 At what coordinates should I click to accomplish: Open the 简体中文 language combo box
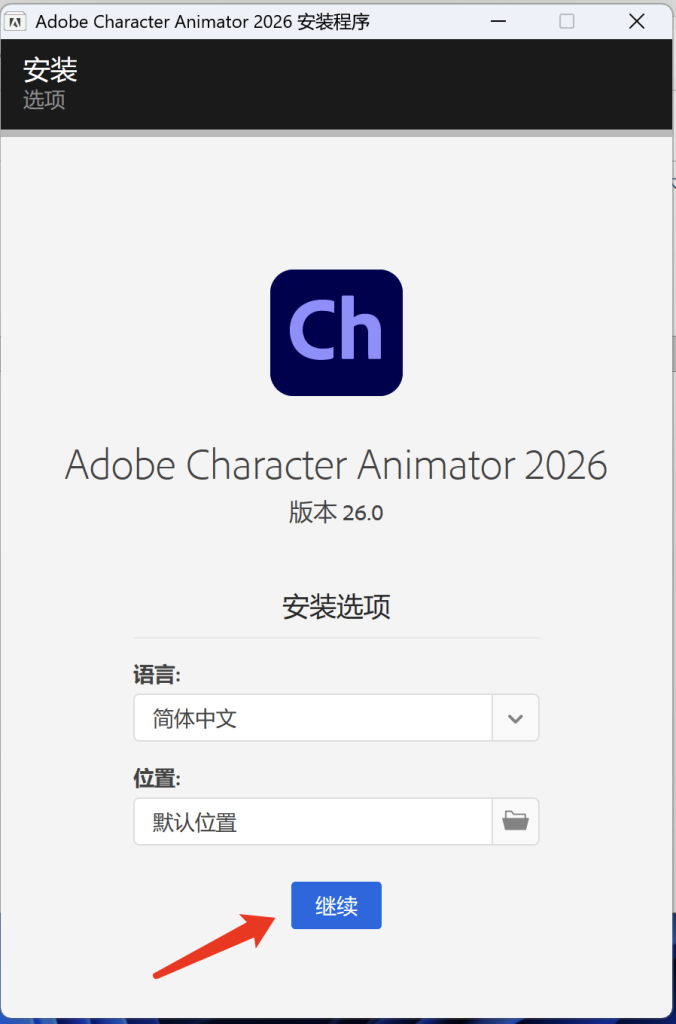pyautogui.click(x=313, y=718)
